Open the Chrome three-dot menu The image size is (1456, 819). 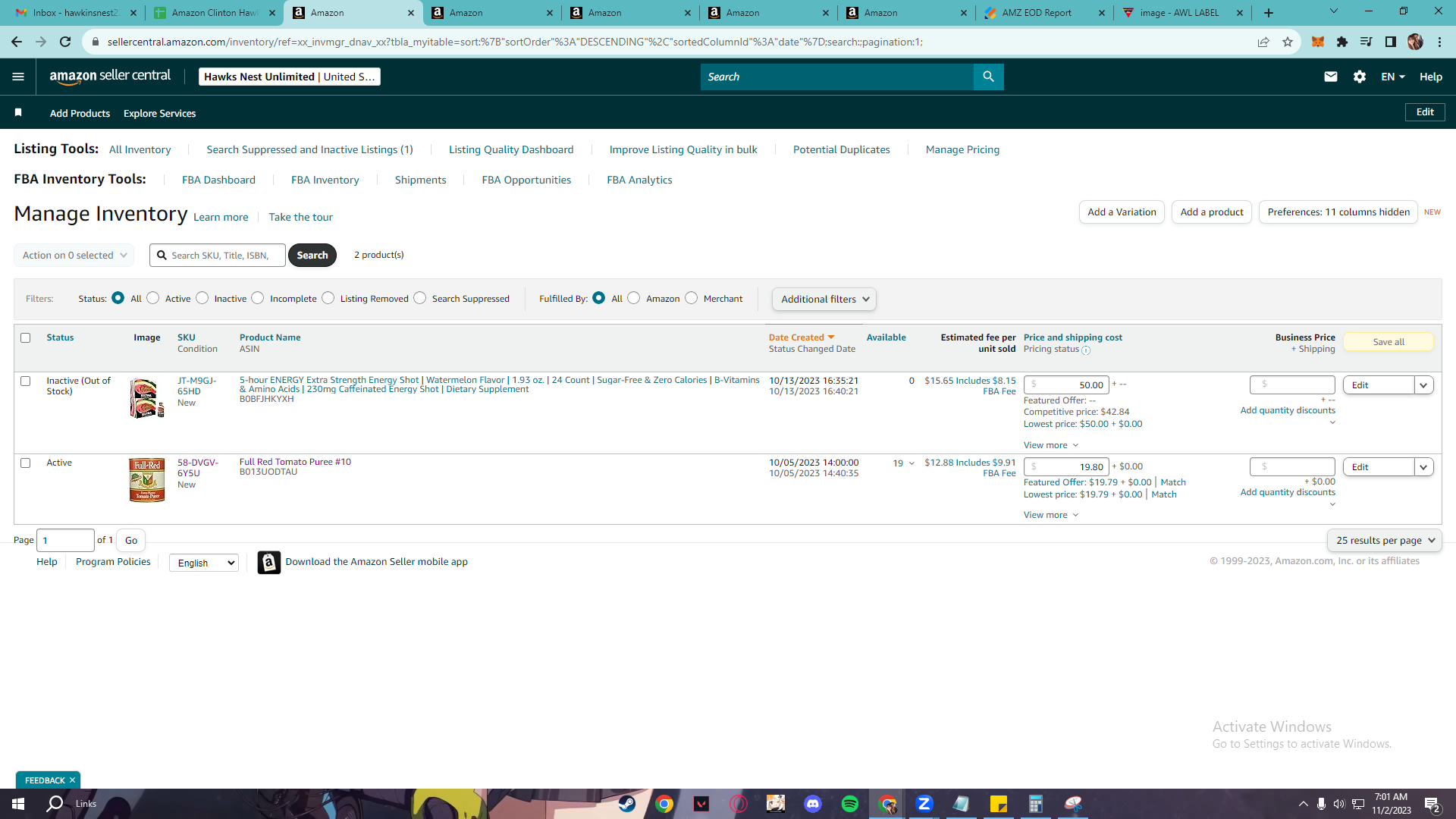click(x=1439, y=42)
